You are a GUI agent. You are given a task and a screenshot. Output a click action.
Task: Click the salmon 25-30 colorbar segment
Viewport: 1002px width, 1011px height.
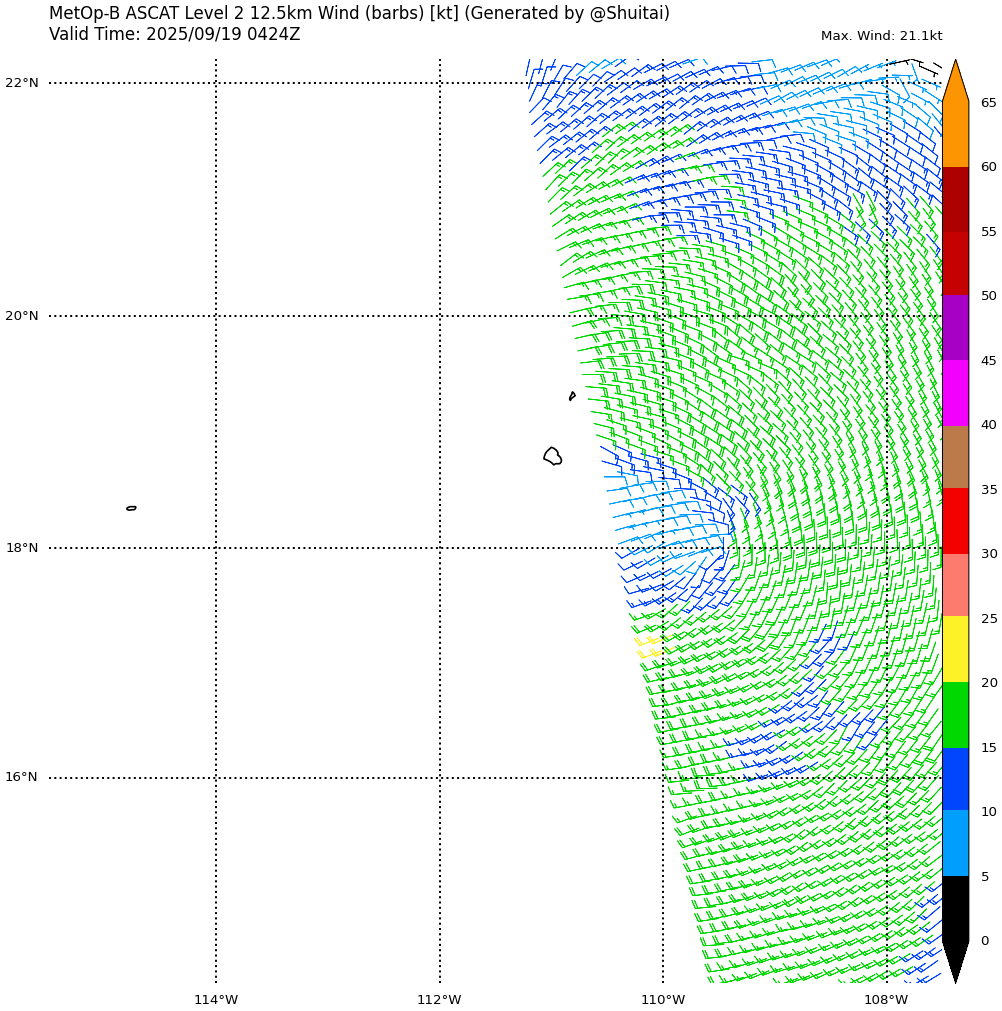click(x=955, y=585)
